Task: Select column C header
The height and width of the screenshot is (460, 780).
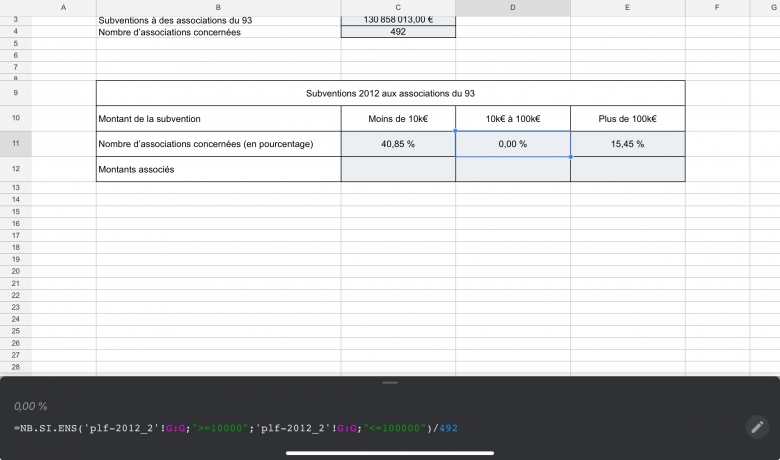Action: [x=398, y=7]
